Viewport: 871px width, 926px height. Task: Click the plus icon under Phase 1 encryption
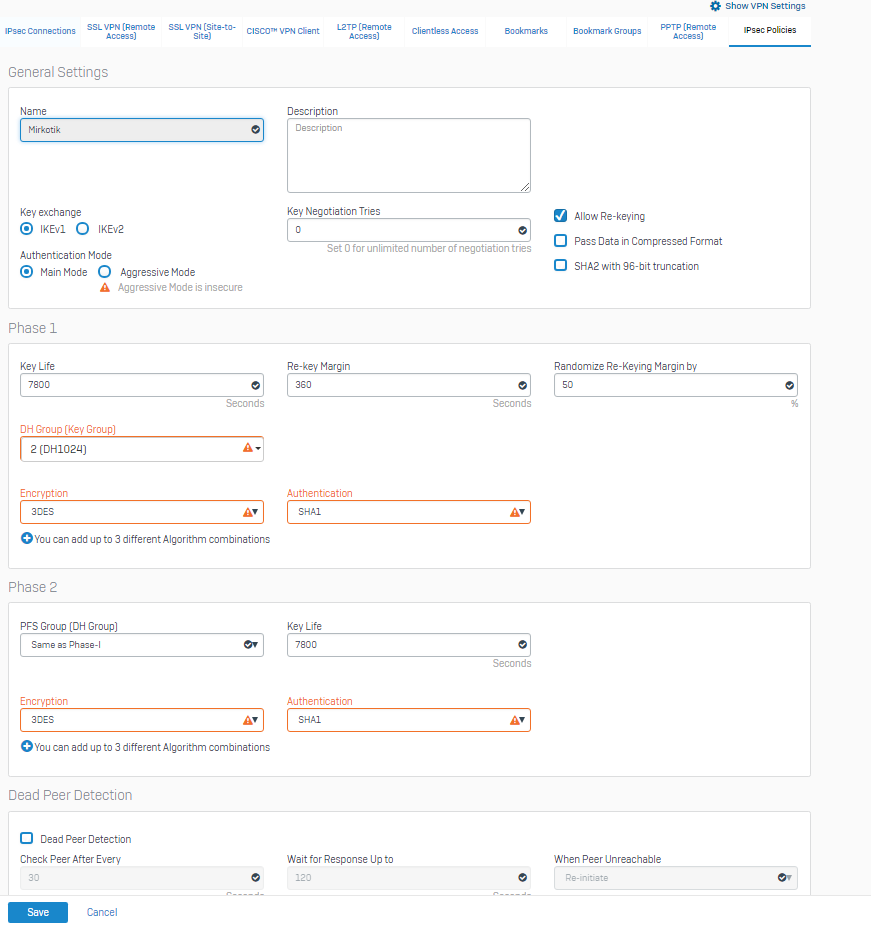pos(27,538)
